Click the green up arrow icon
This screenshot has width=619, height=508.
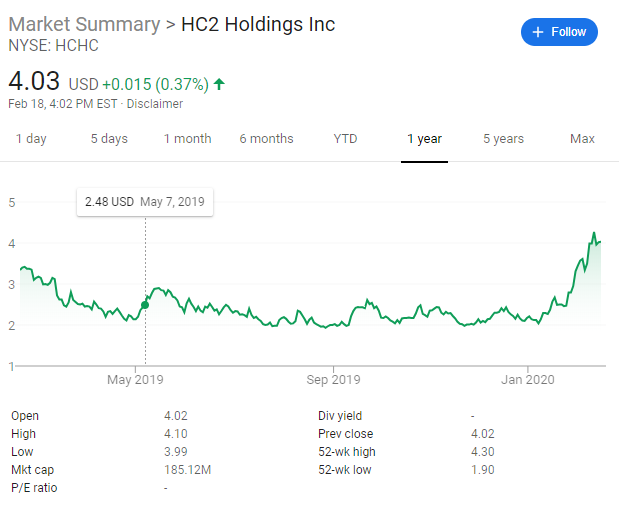click(x=220, y=84)
